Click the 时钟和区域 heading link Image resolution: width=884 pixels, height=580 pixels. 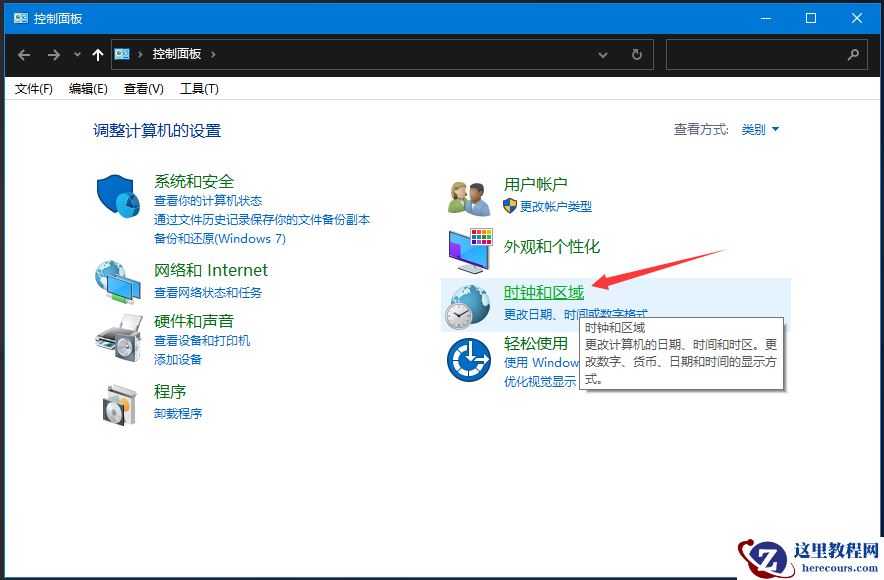[543, 291]
